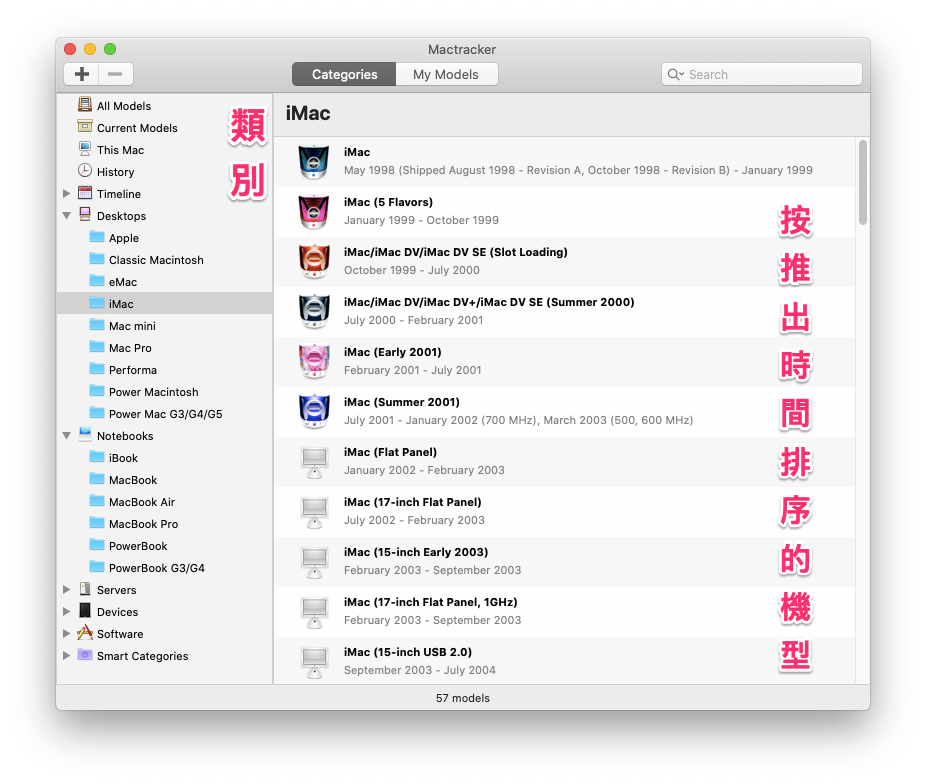Click the Software application icon
The width and height of the screenshot is (926, 784).
[85, 632]
